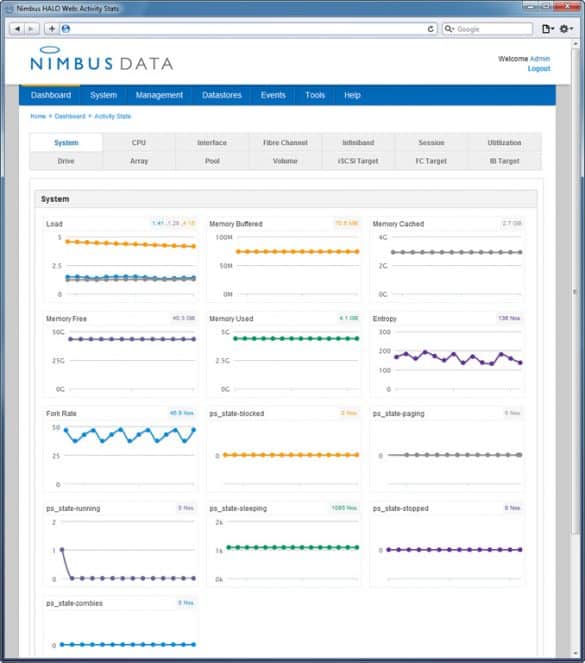
Task: Switch to the Infiniband tab
Action: (358, 142)
